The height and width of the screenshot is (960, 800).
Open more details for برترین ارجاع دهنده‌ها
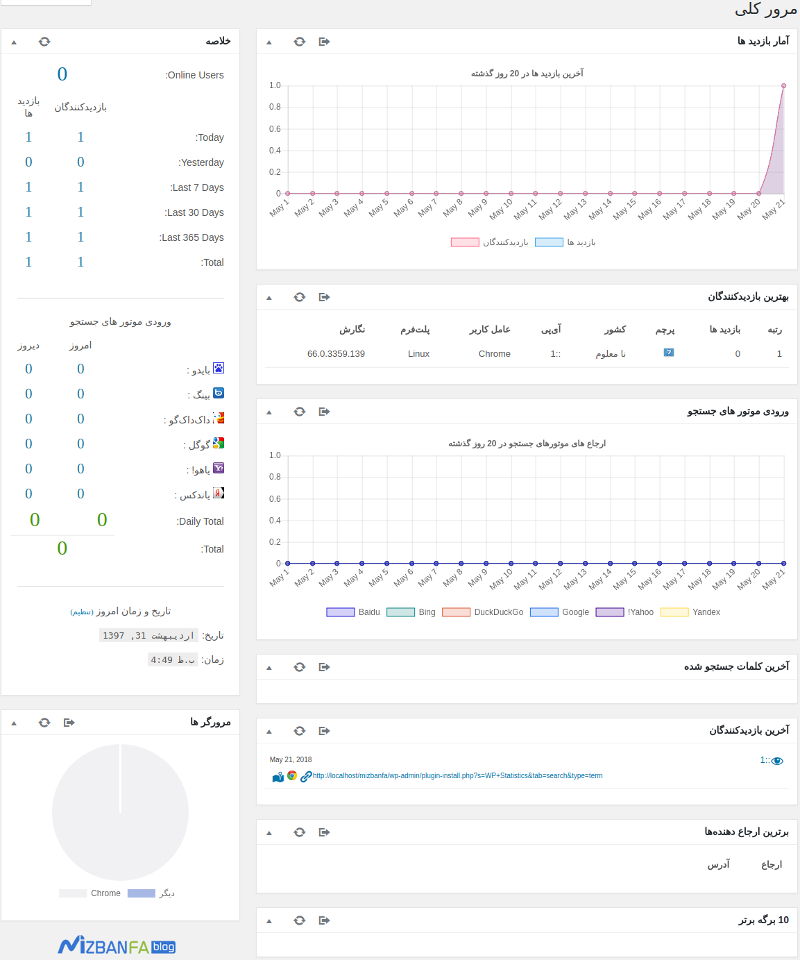(324, 832)
